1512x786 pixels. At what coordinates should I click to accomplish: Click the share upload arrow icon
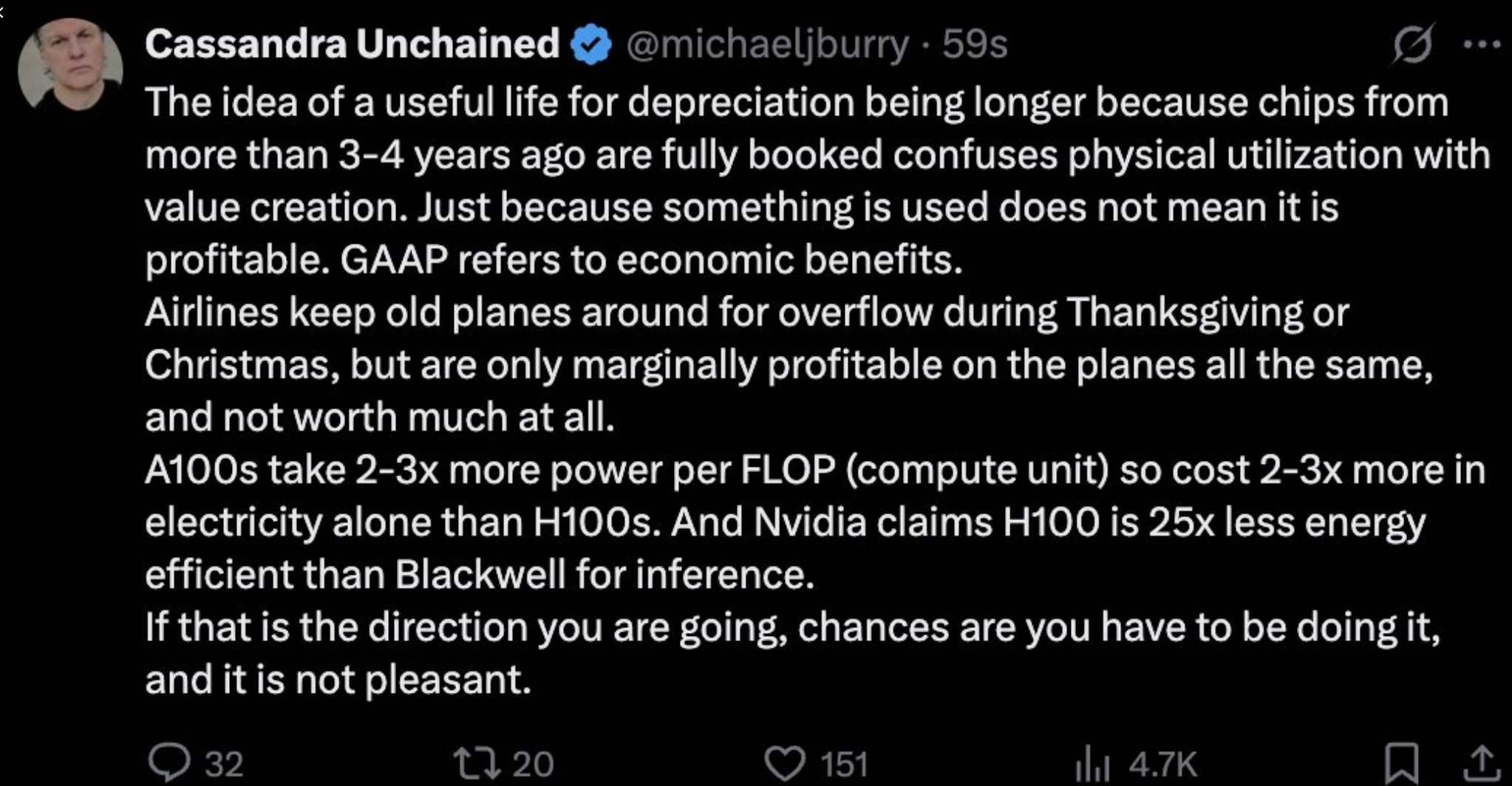tap(1482, 763)
